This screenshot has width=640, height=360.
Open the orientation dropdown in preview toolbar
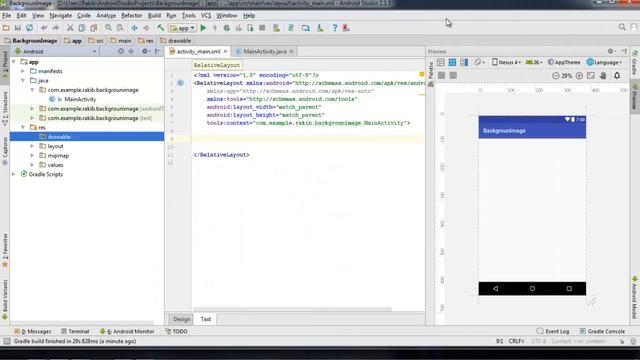tap(479, 62)
